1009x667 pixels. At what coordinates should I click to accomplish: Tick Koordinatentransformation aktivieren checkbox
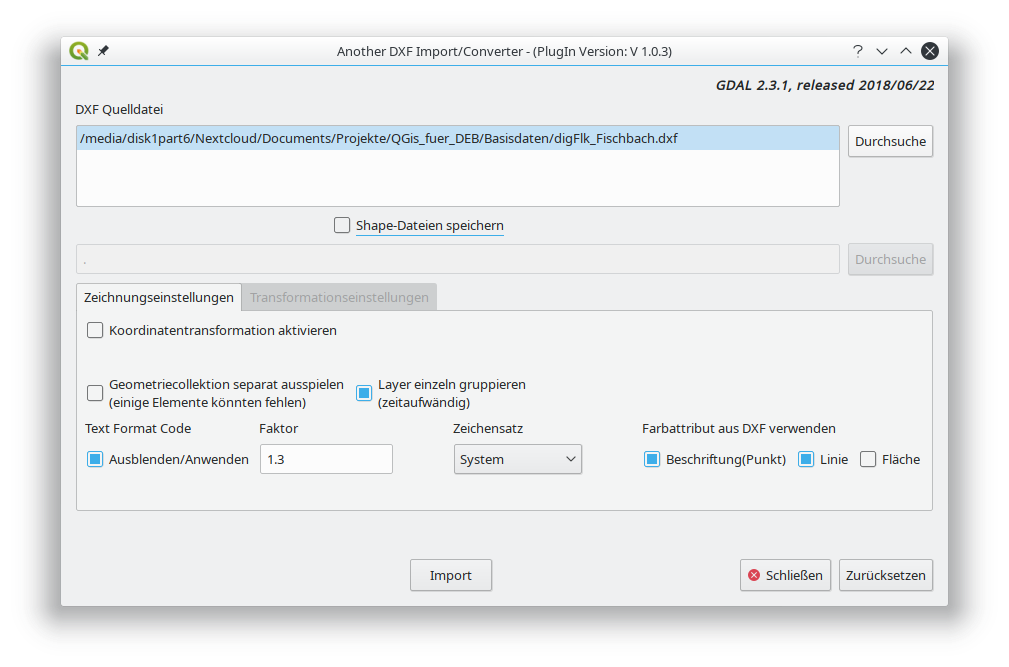click(95, 330)
